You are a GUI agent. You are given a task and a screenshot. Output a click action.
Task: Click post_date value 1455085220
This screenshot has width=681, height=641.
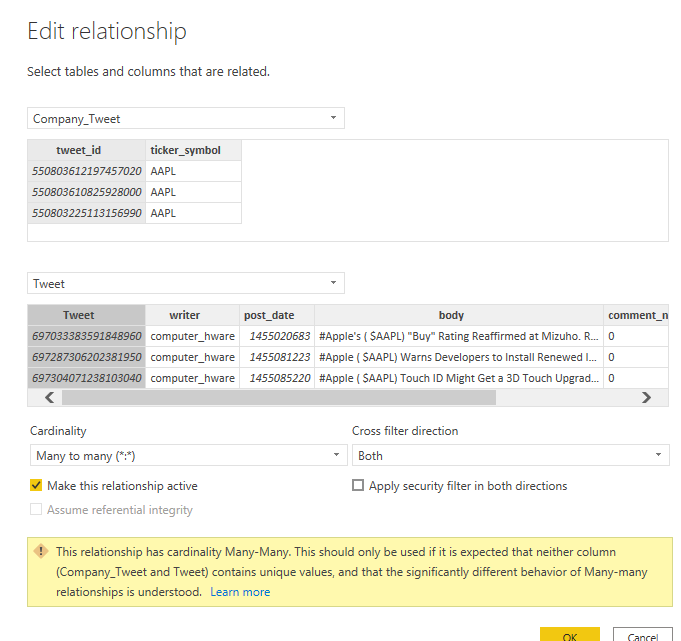point(277,378)
